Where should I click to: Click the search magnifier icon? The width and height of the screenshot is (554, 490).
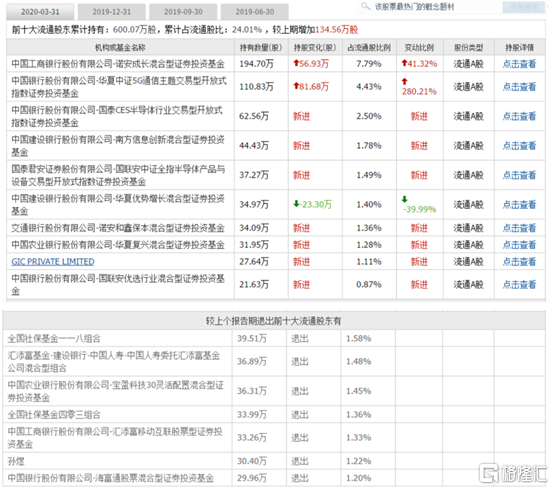coord(365,6)
